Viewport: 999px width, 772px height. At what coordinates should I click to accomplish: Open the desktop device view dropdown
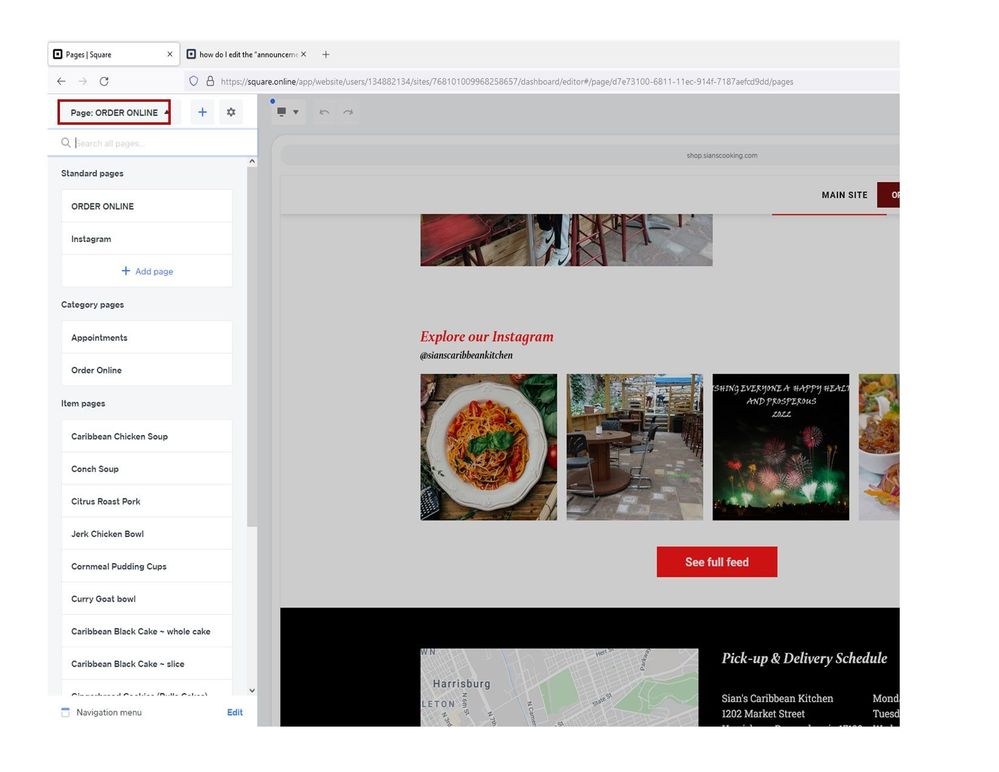(287, 112)
